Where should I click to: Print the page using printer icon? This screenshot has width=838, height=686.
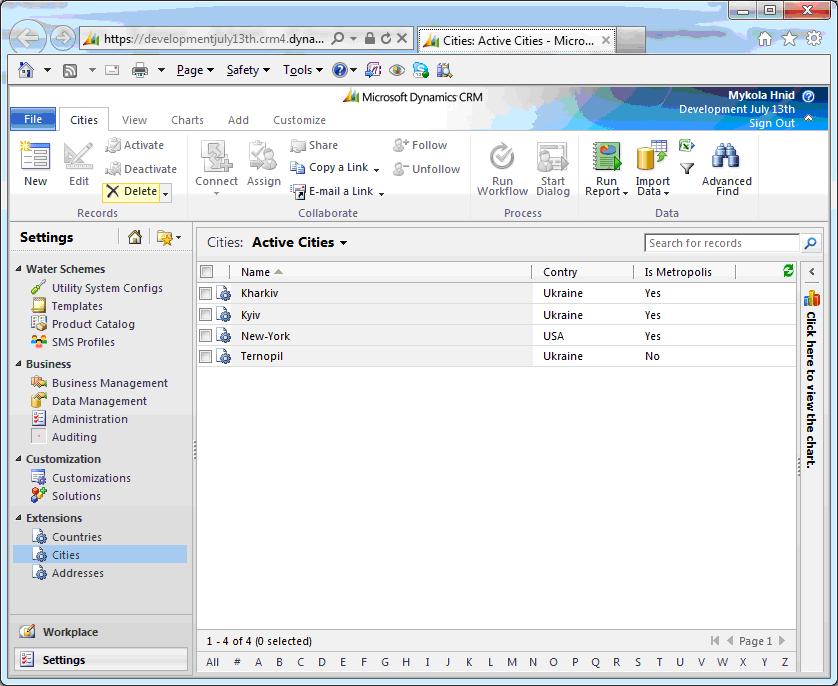pos(139,70)
